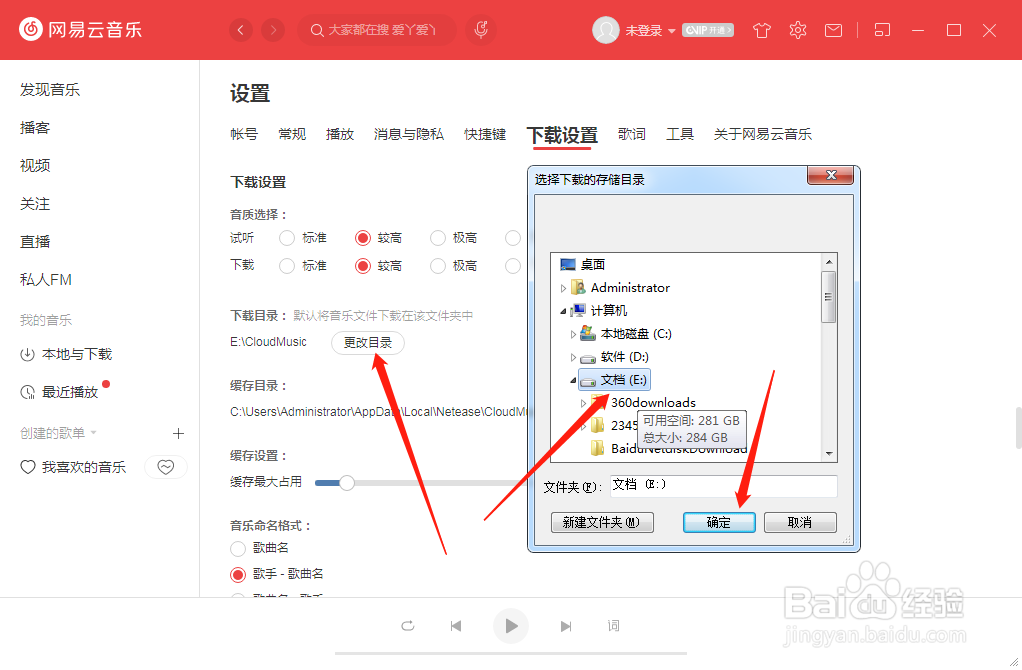Expand the 360downloads folder node
This screenshot has width=1022, height=670.
584,403
